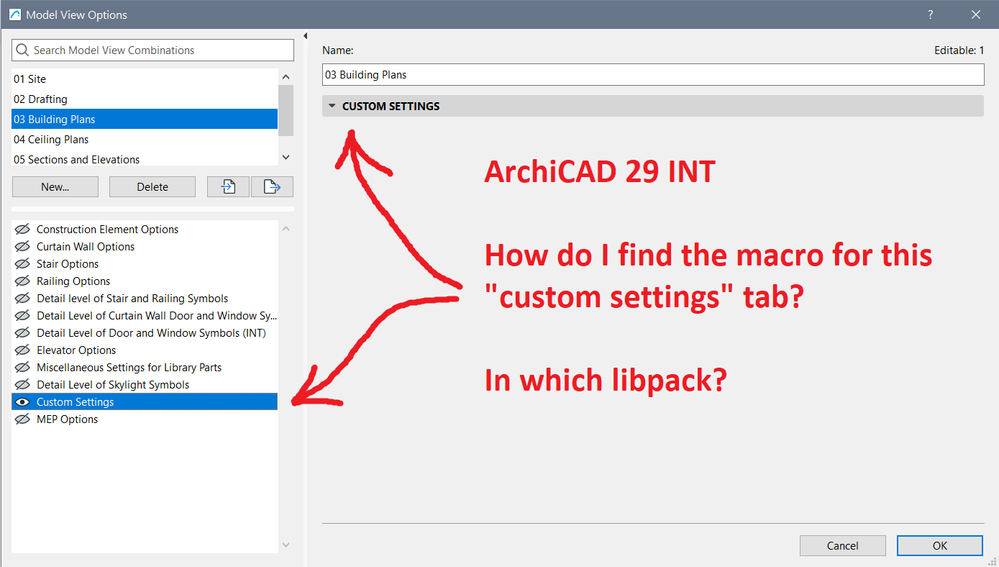Viewport: 999px width, 567px height.
Task: Click the CUSTOM SETTINGS header bar
Action: pos(653,106)
